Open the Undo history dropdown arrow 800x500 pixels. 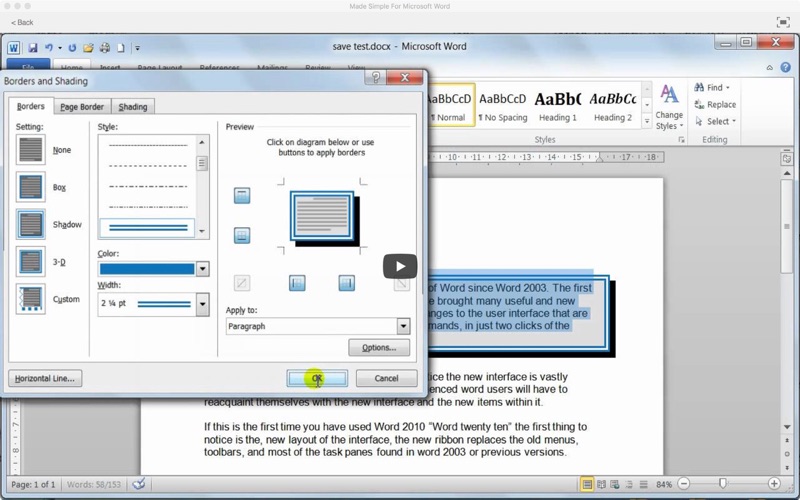coord(60,48)
